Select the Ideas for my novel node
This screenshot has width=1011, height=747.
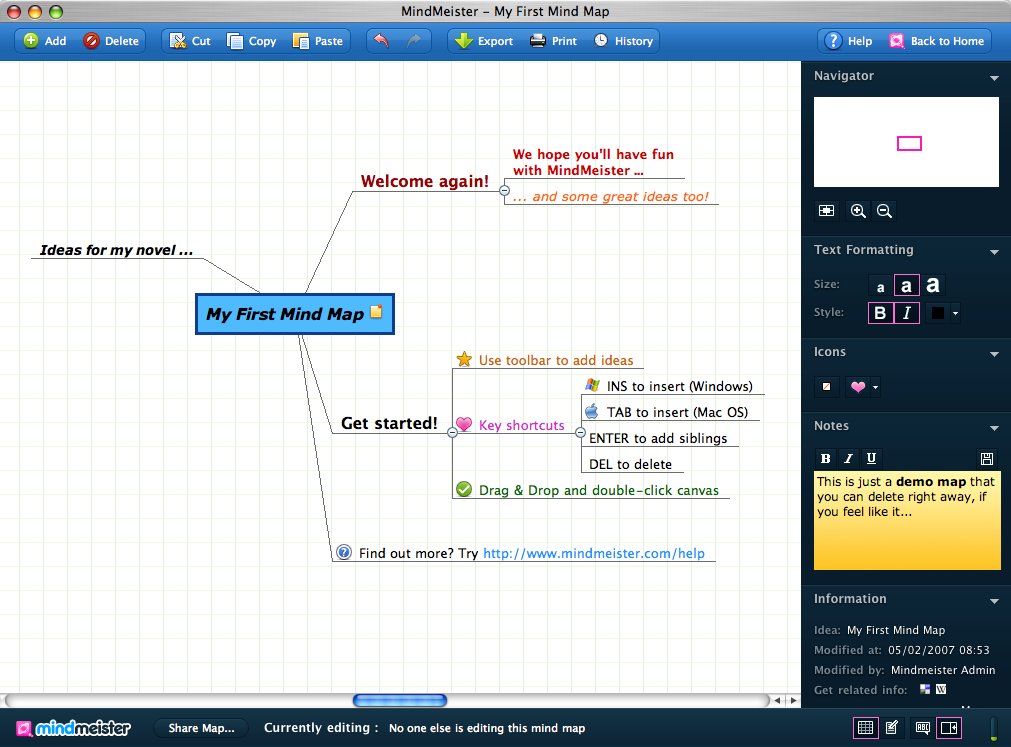(x=116, y=250)
